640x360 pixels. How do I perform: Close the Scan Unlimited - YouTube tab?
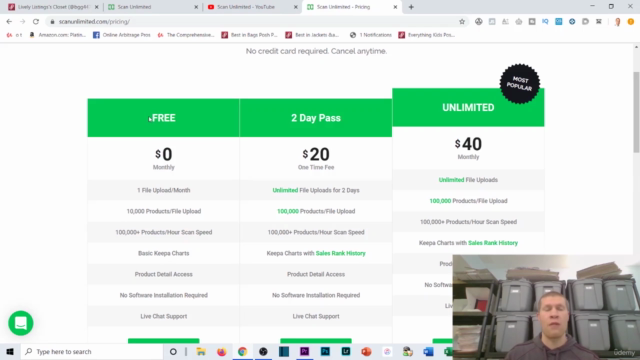[x=296, y=7]
